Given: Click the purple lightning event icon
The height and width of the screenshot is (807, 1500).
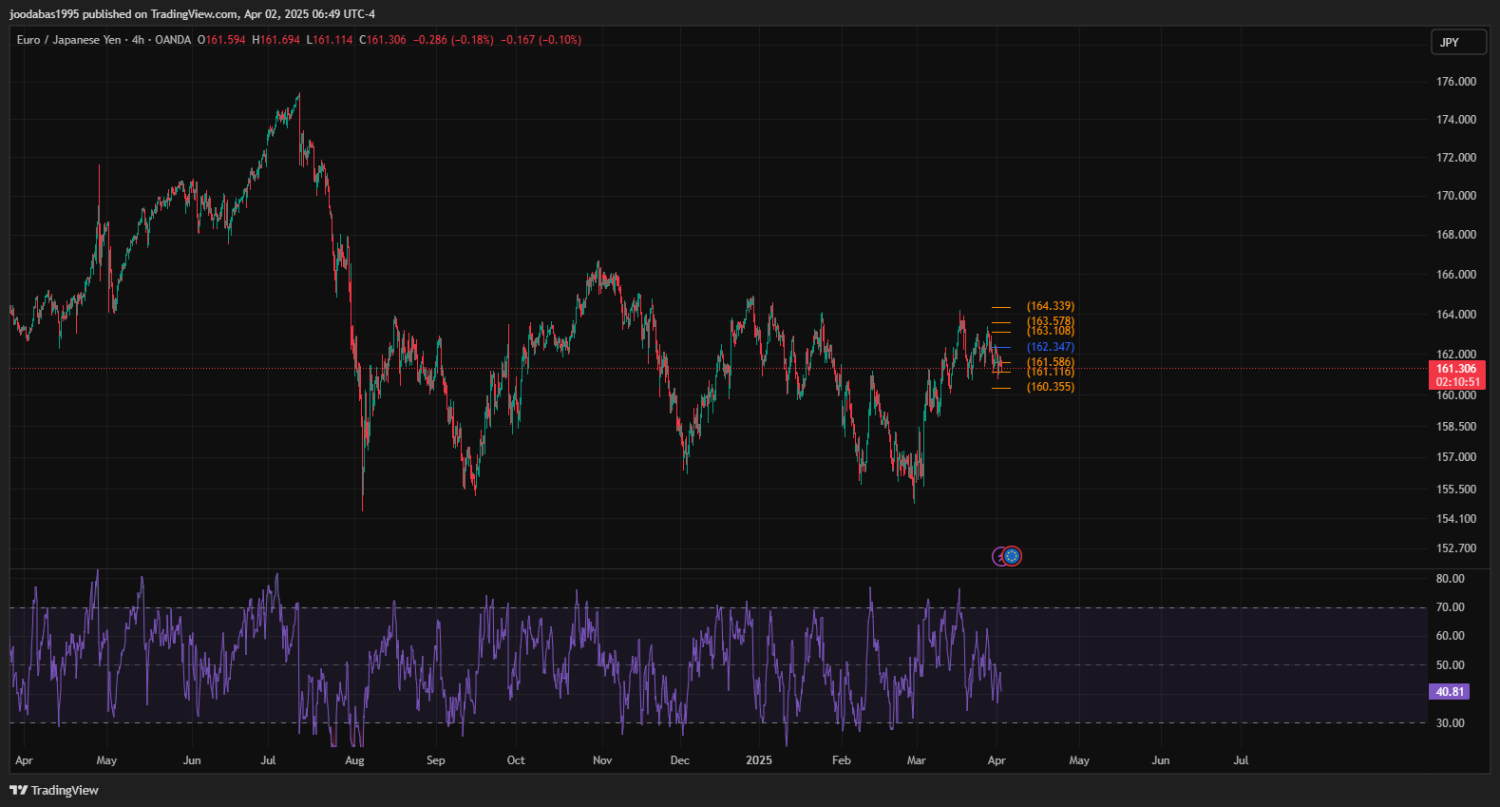Looking at the screenshot, I should [999, 556].
